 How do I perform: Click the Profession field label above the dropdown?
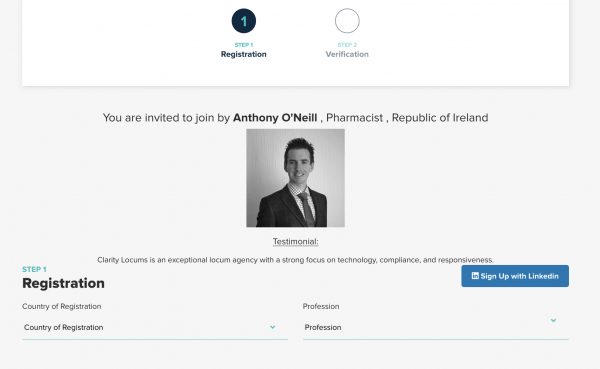click(x=321, y=306)
